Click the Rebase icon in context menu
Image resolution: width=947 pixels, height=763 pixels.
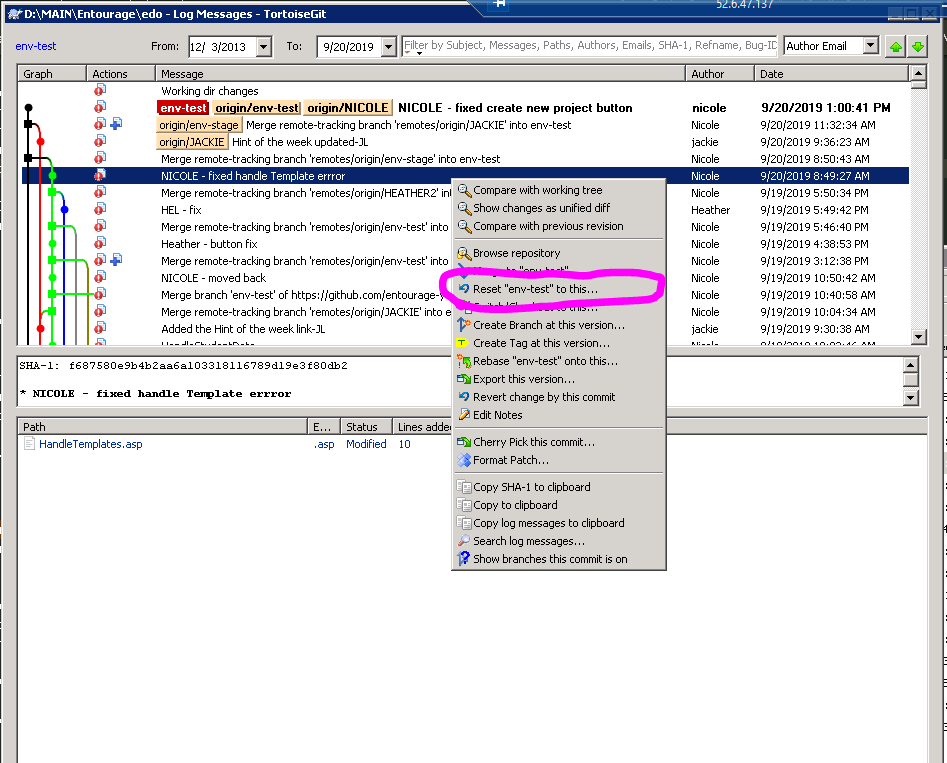(464, 361)
